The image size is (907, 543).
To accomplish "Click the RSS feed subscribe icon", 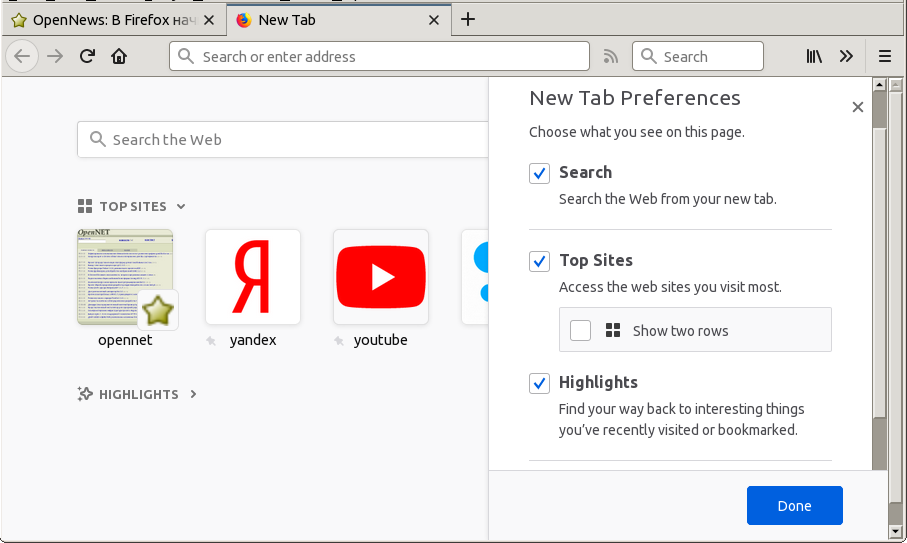I will 611,57.
